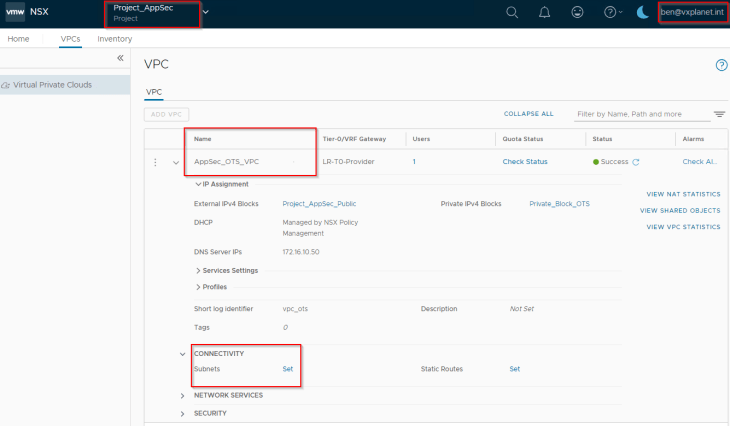Collapse CONNECTIVITY section chevron
The height and width of the screenshot is (426, 730).
point(182,354)
